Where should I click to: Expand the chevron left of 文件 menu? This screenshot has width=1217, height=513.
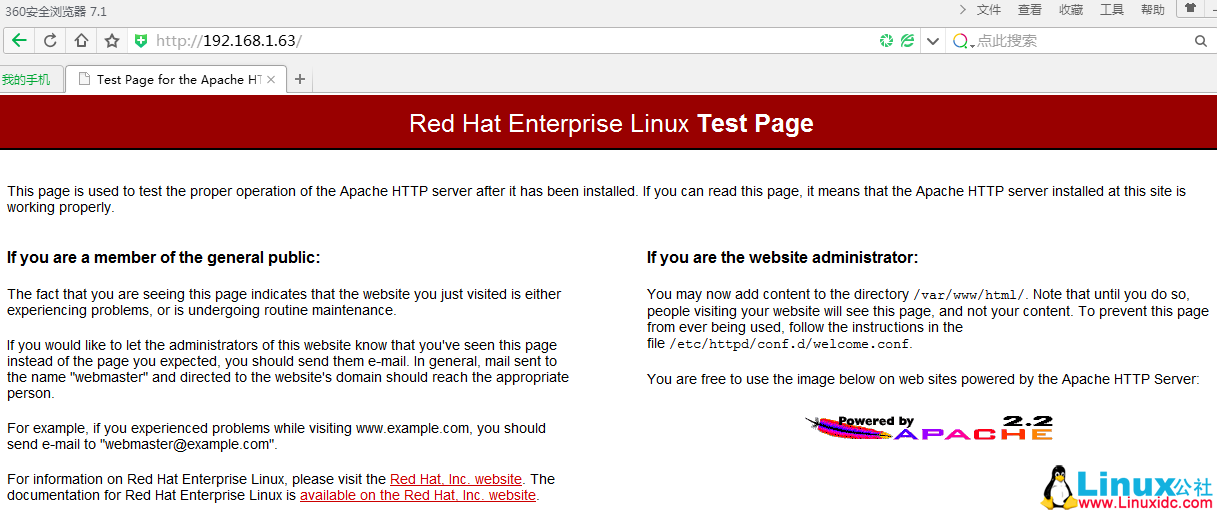[x=962, y=10]
